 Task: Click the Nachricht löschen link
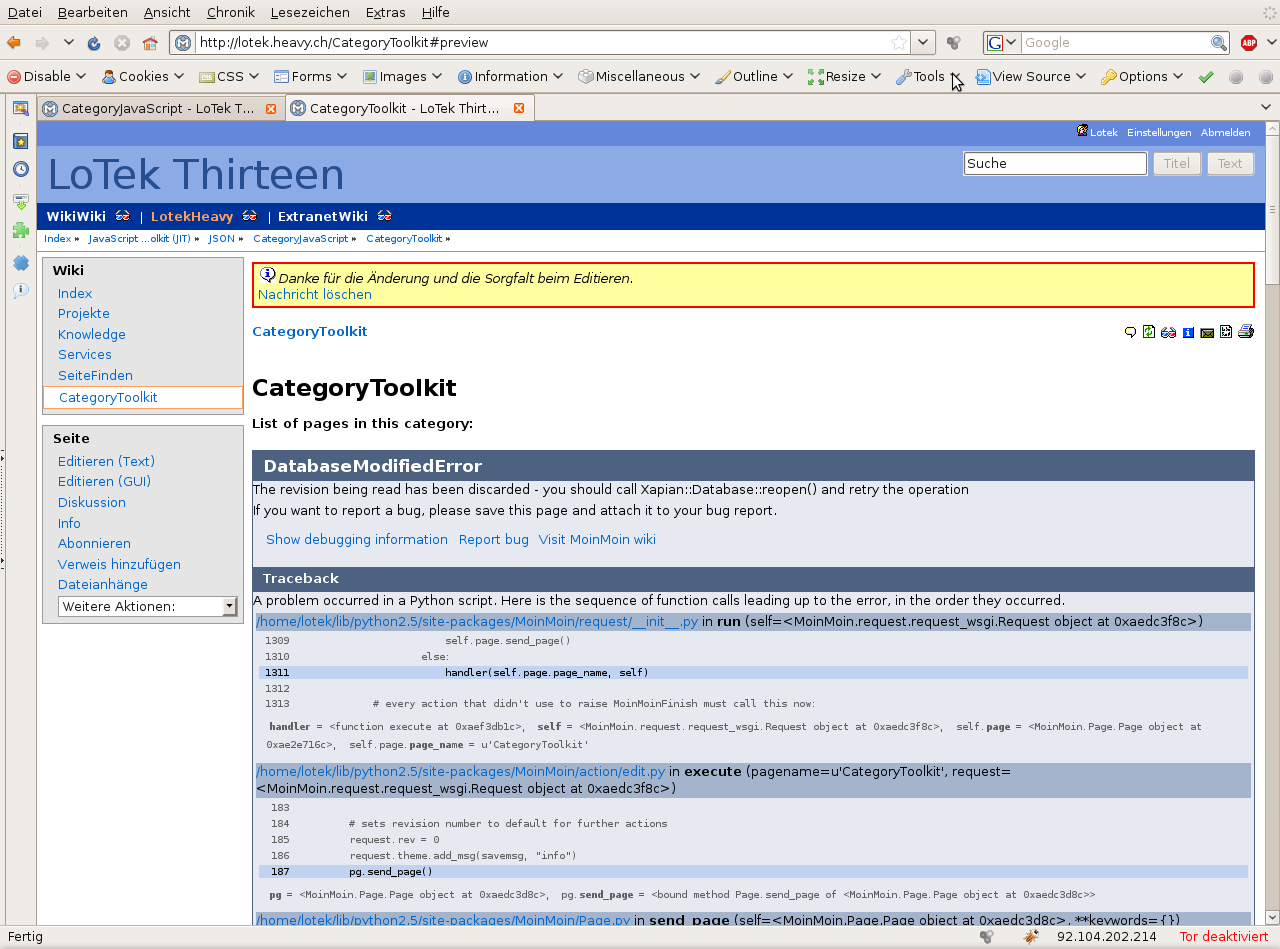click(x=314, y=294)
